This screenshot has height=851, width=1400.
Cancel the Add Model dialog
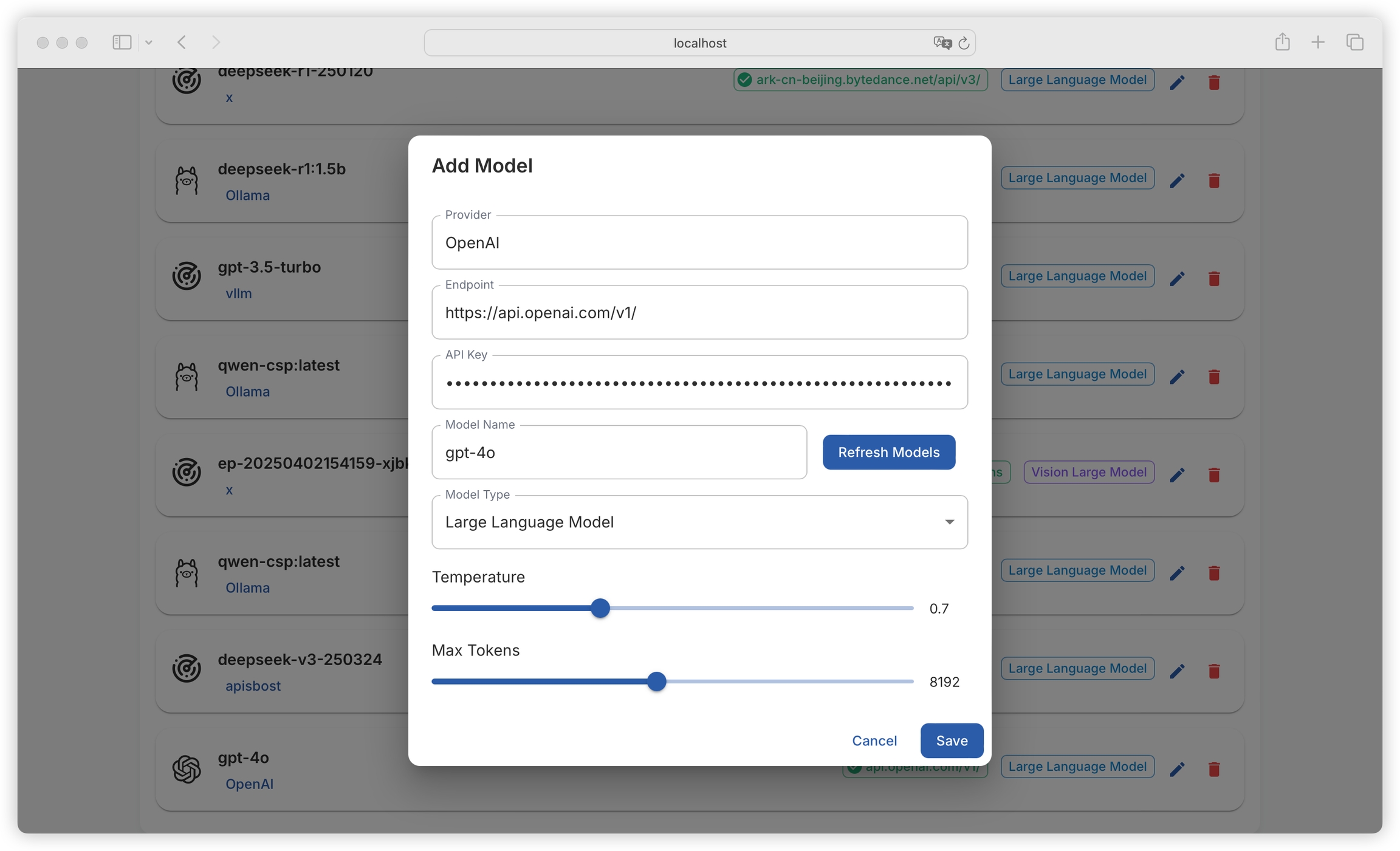point(874,740)
